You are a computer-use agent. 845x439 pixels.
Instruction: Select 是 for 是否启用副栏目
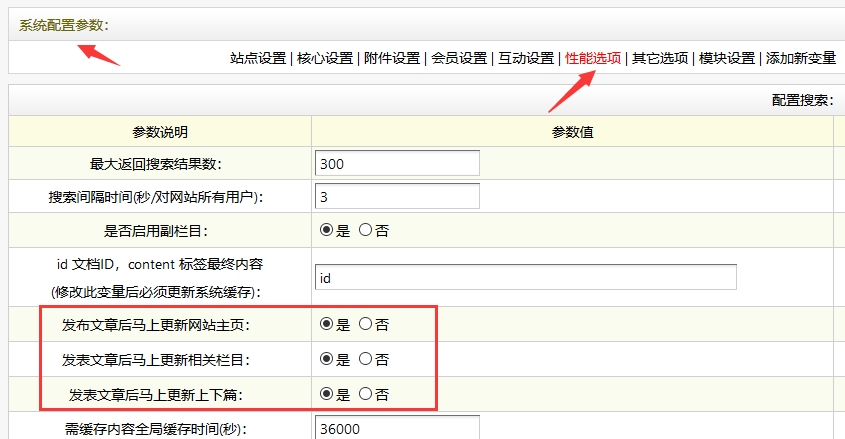[x=326, y=230]
